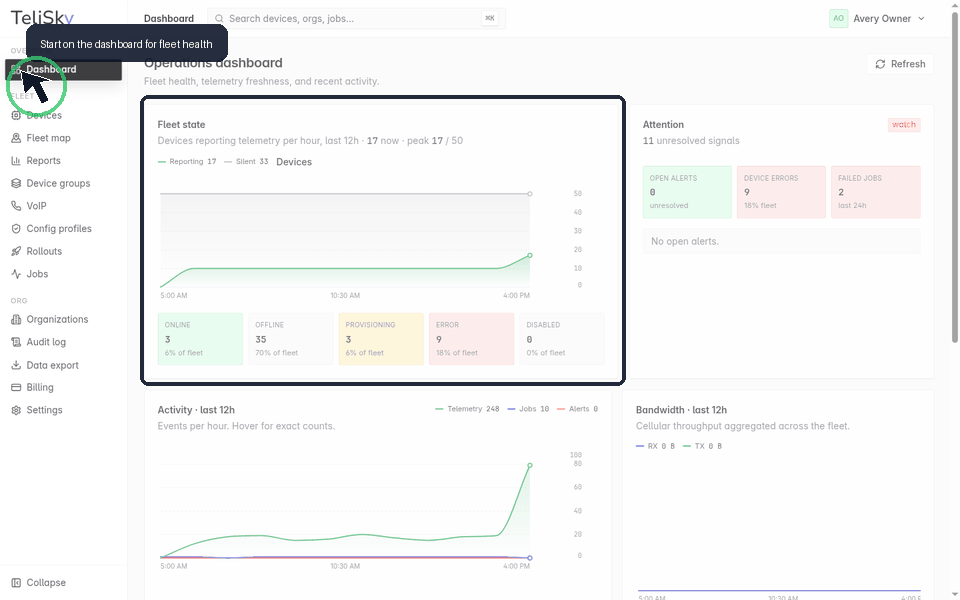
Task: Open the DISABLED 0 status card
Action: pos(562,339)
